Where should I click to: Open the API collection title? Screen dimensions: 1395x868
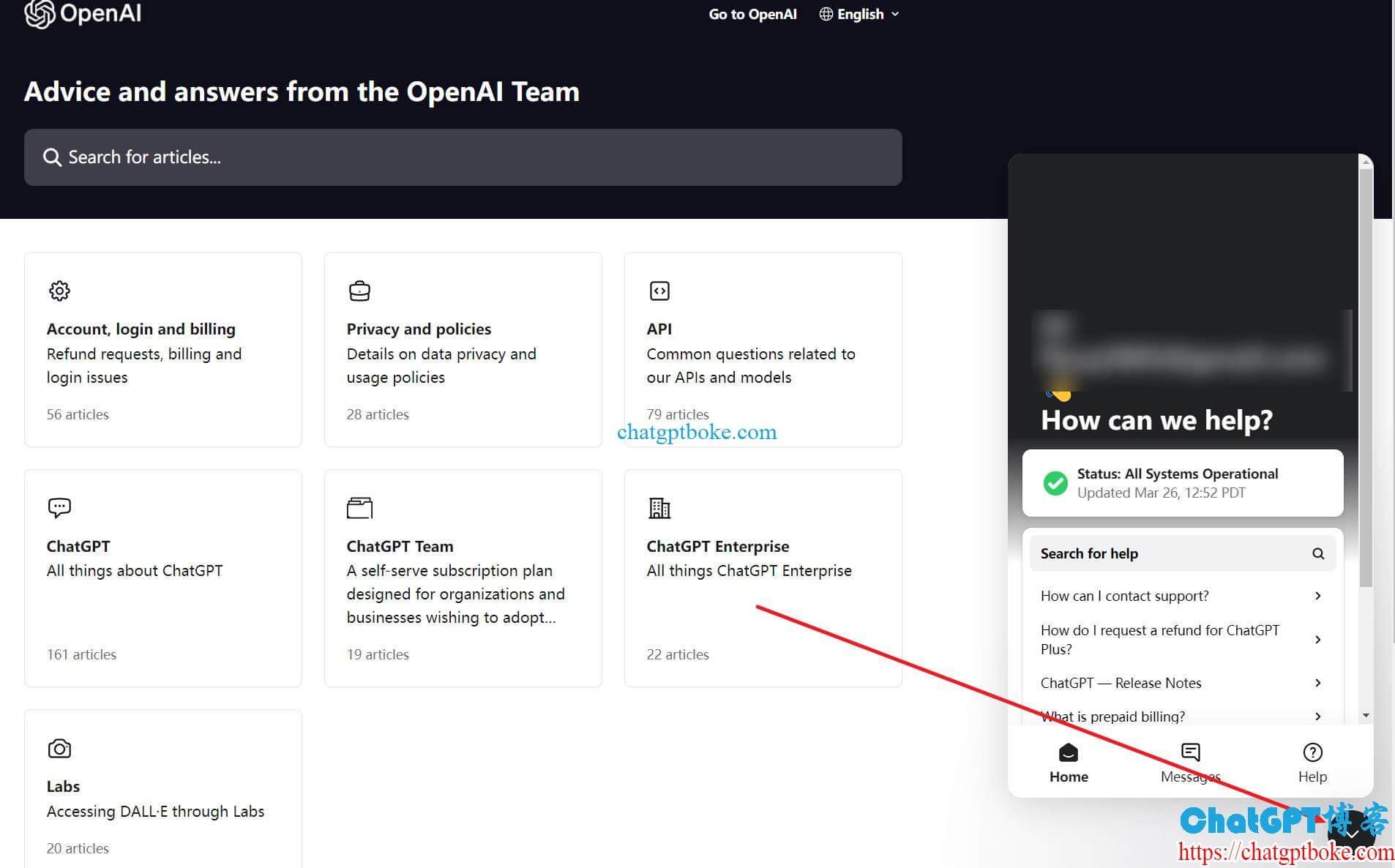click(x=659, y=329)
